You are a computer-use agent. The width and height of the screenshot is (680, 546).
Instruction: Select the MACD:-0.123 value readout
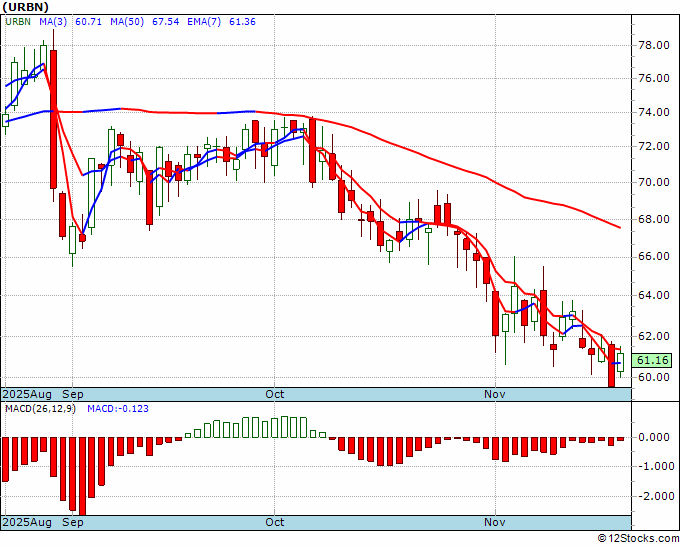pos(118,409)
